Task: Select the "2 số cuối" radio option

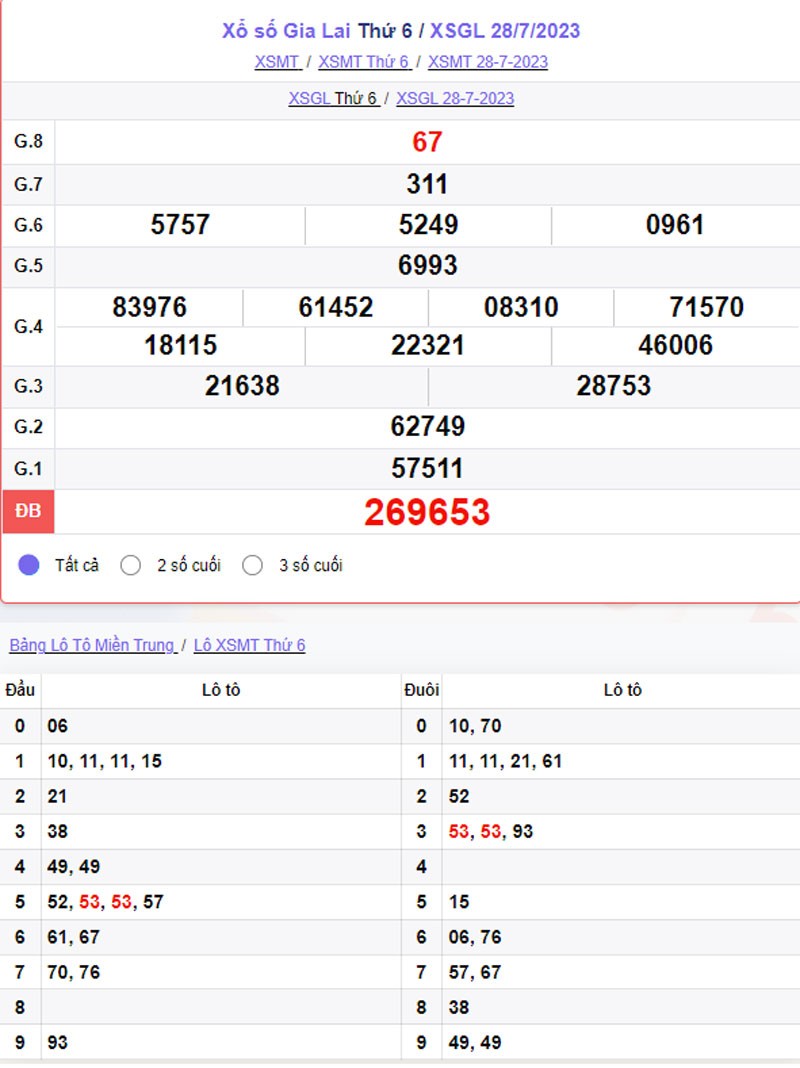Action: [131, 565]
